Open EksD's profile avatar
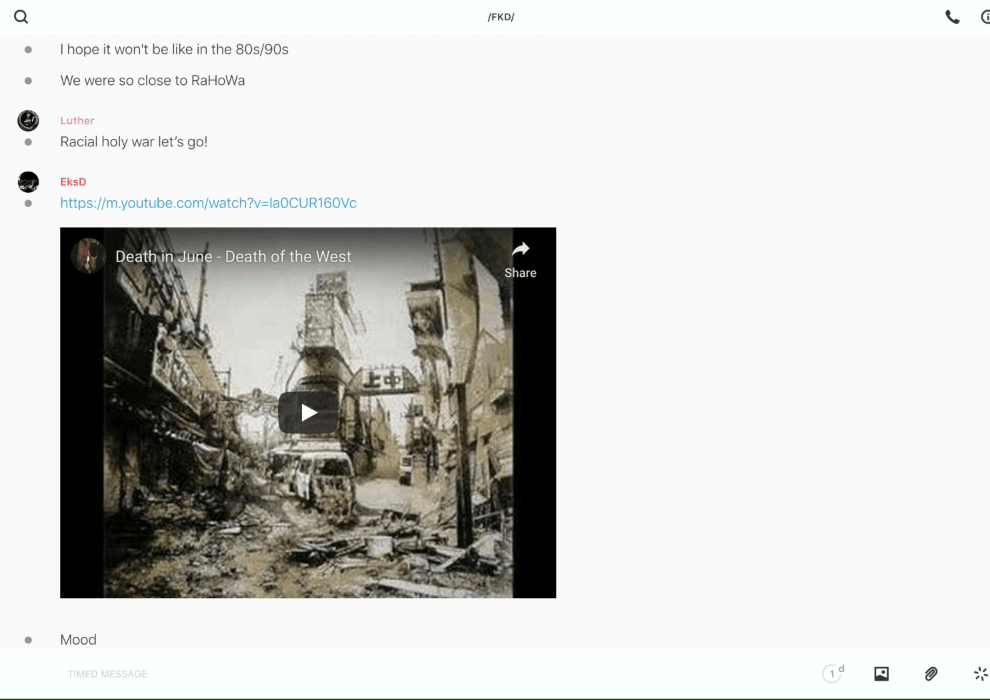Viewport: 990px width, 700px height. [x=28, y=182]
